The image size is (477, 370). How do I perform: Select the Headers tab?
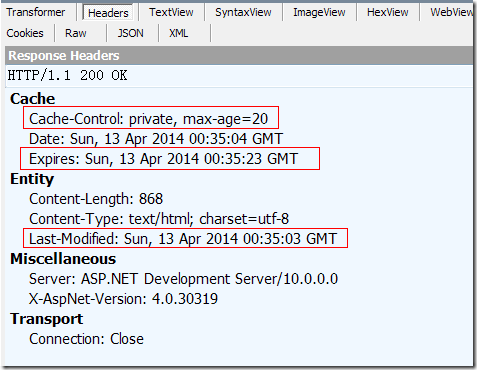108,13
